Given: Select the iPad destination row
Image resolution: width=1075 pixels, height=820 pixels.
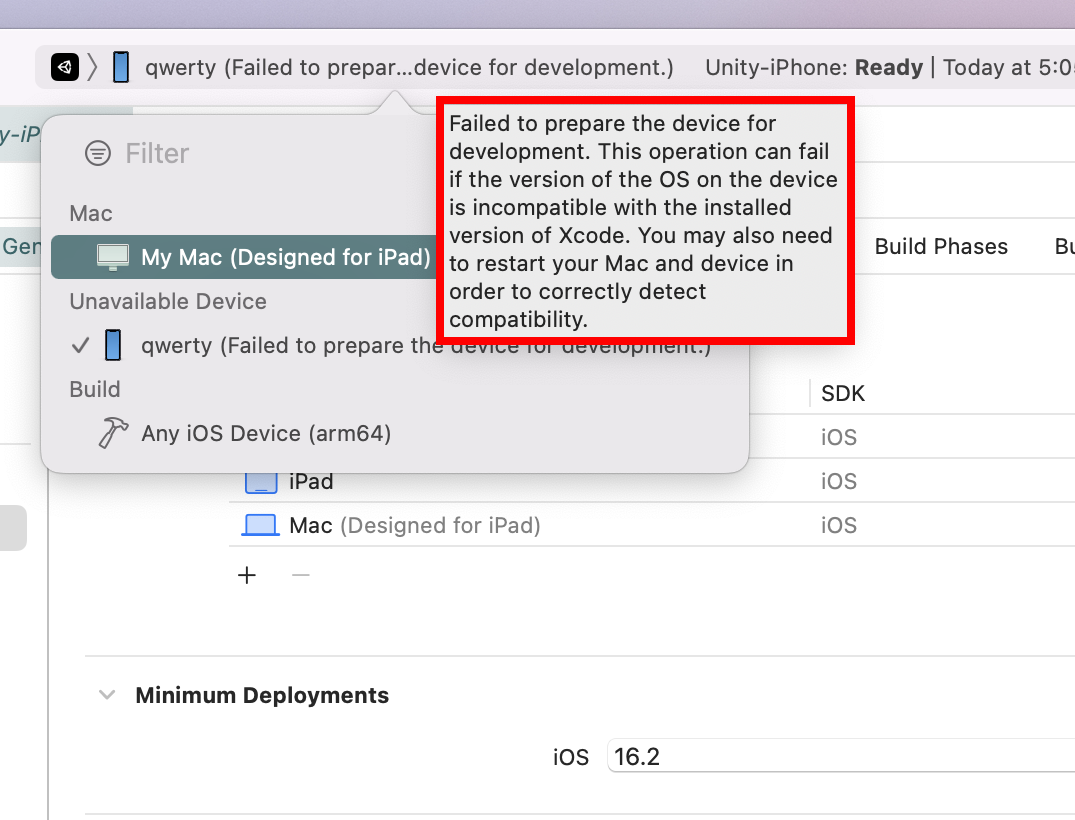Looking at the screenshot, I should [x=652, y=481].
